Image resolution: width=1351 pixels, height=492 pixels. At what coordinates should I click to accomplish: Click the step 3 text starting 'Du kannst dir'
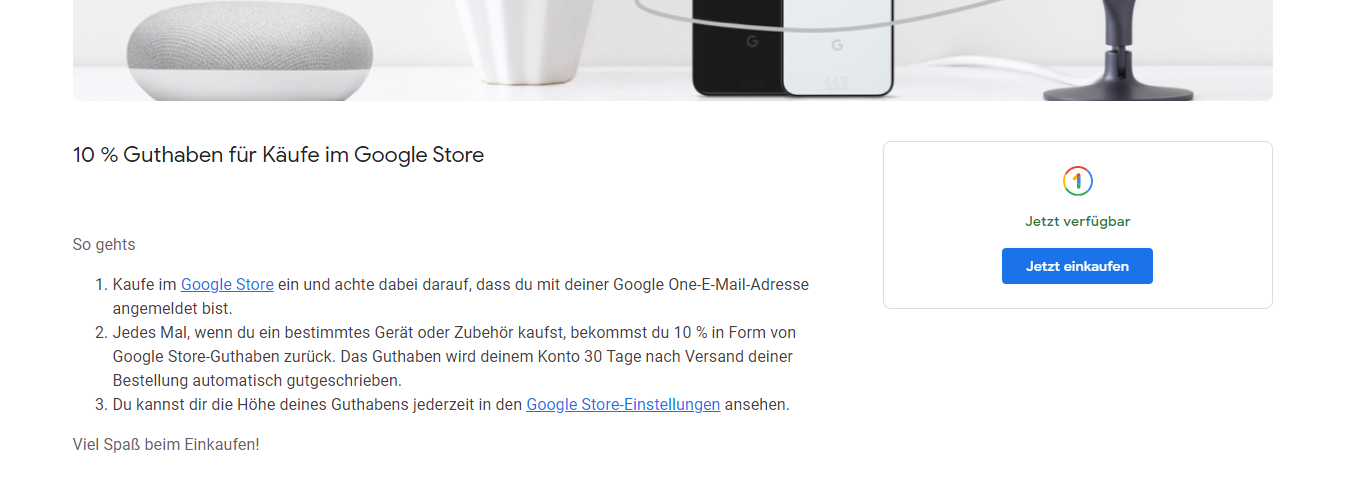tap(451, 404)
